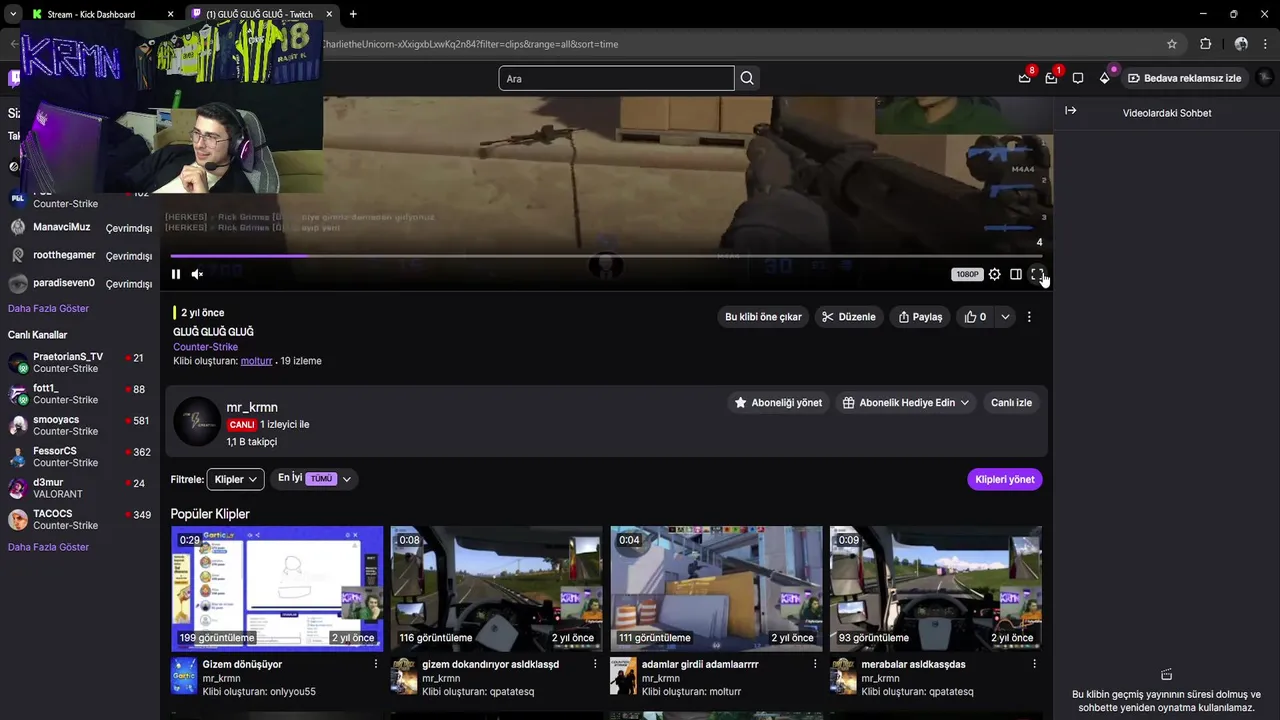Screen dimensions: 1280x720
Task: Open smooyacs live channel
Action: pyautogui.click(x=80, y=425)
